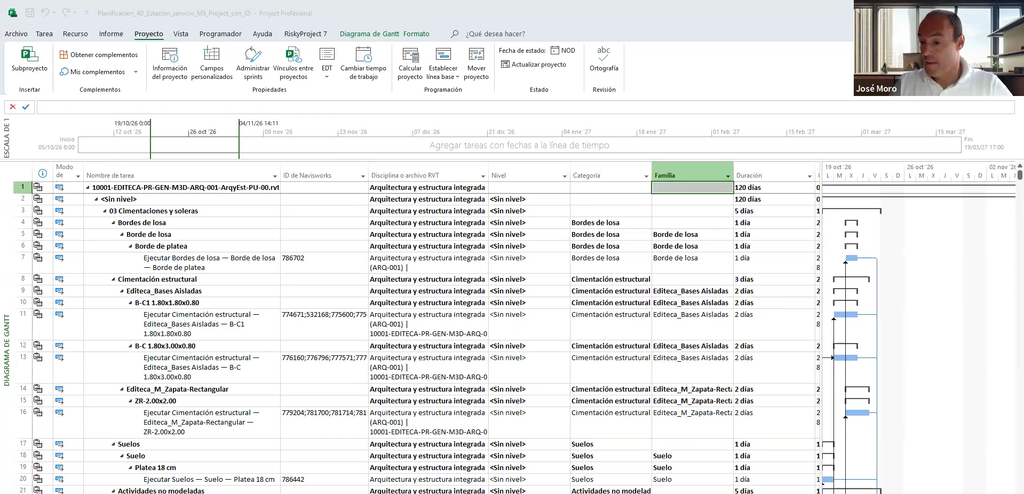Image resolution: width=1024 pixels, height=494 pixels.
Task: Open Disciplina o archivo RVT filter dropdown
Action: tap(483, 176)
